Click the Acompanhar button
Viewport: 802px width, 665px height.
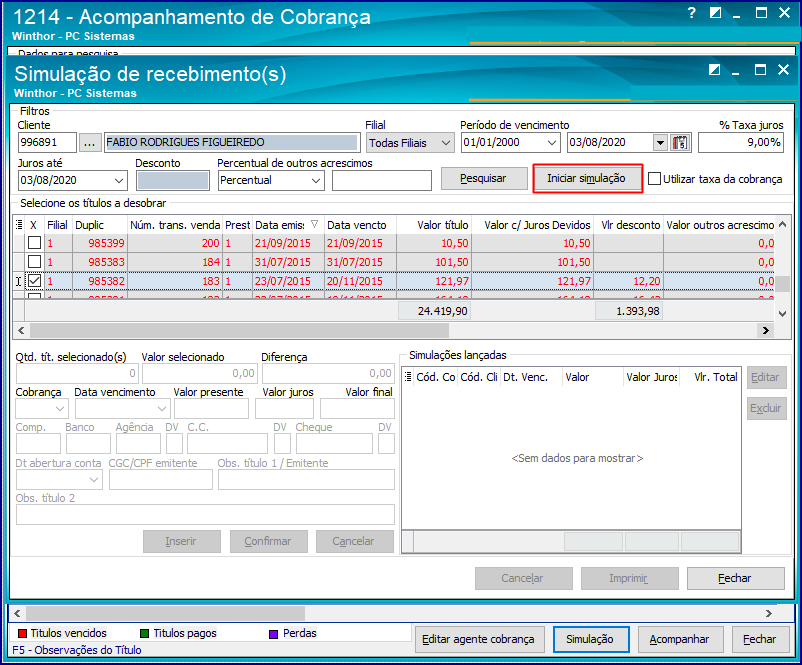(680, 639)
